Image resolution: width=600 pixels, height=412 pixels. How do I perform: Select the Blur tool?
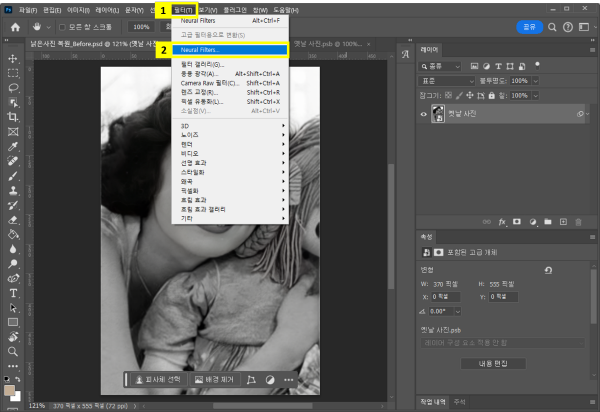tap(13, 249)
